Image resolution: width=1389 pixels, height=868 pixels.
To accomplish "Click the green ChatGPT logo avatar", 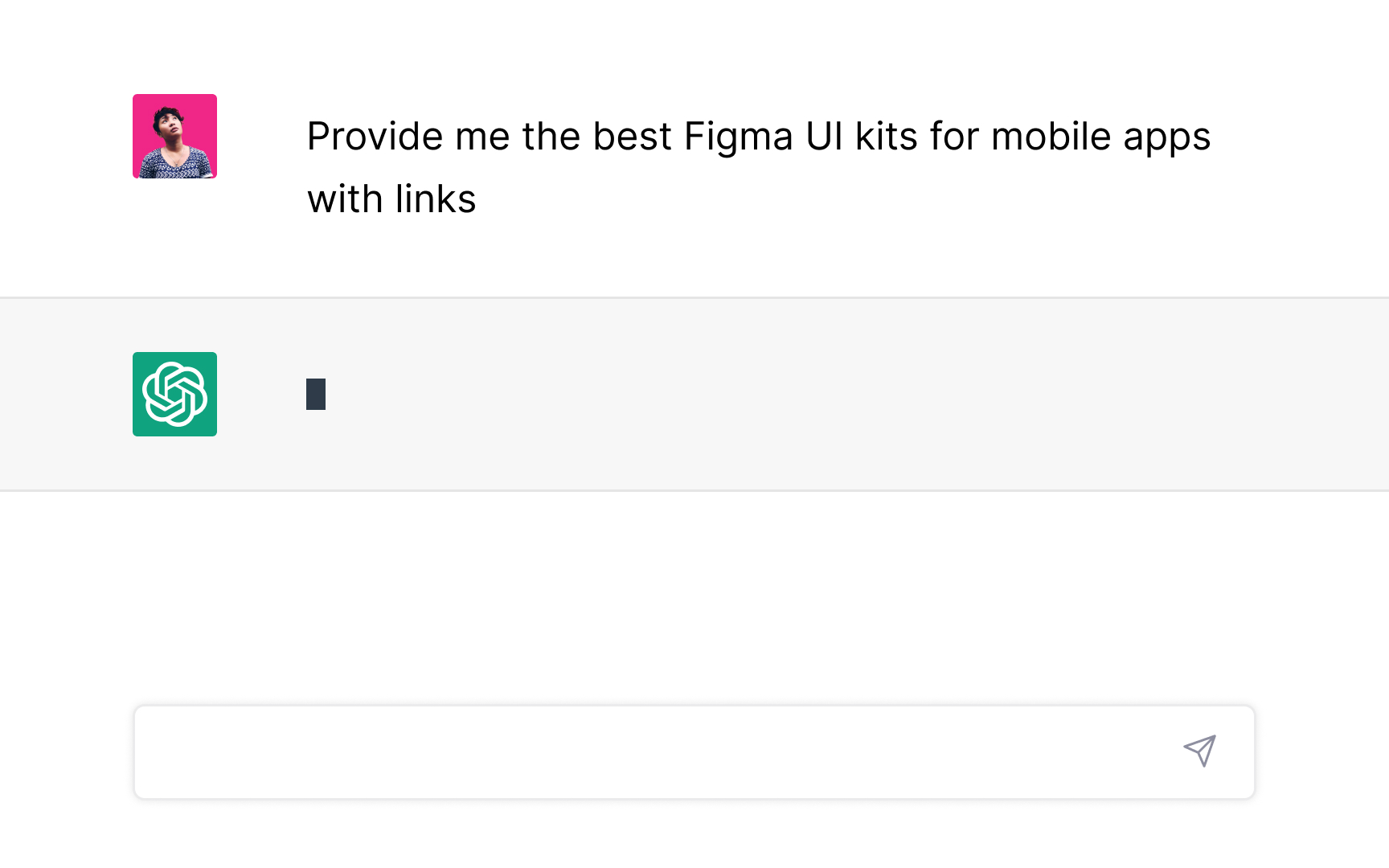I will pos(174,394).
